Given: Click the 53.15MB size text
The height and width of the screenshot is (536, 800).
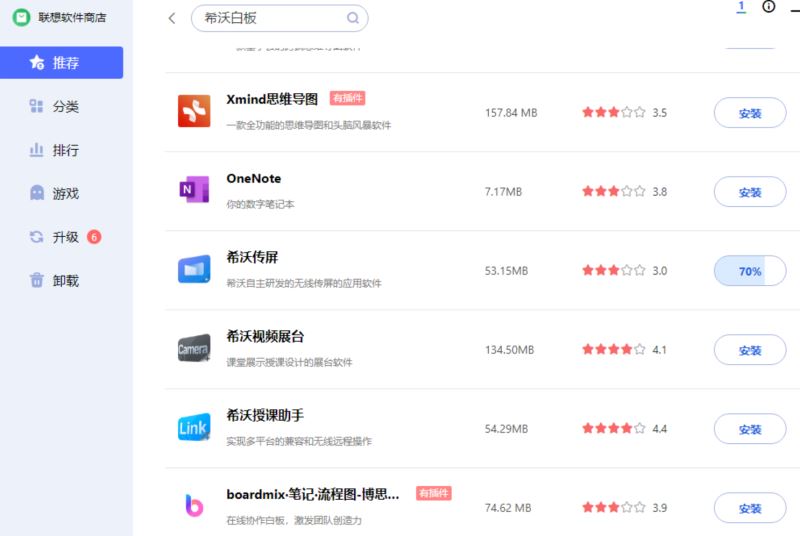Looking at the screenshot, I should [x=506, y=271].
